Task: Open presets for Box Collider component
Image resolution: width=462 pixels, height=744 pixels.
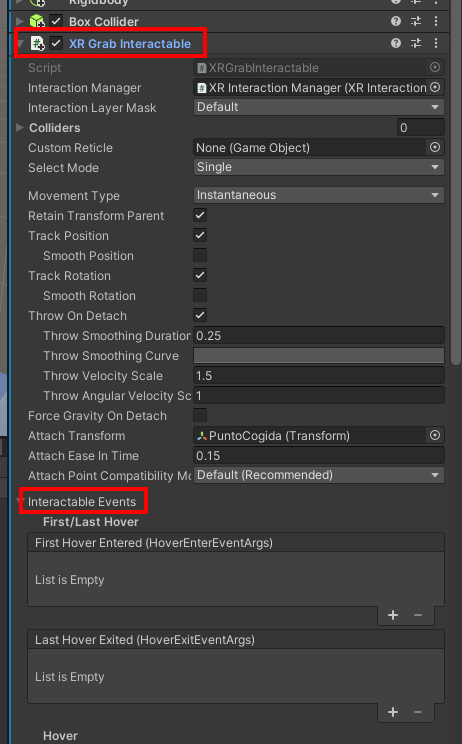Action: 416,21
